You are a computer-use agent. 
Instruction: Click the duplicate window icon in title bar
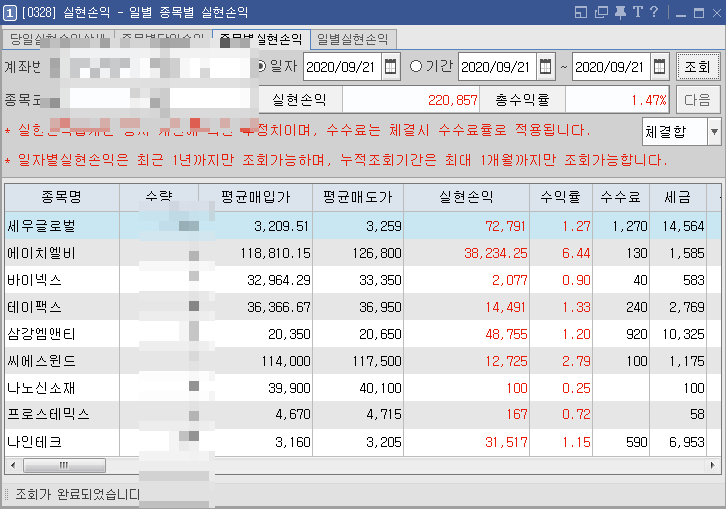tap(601, 13)
